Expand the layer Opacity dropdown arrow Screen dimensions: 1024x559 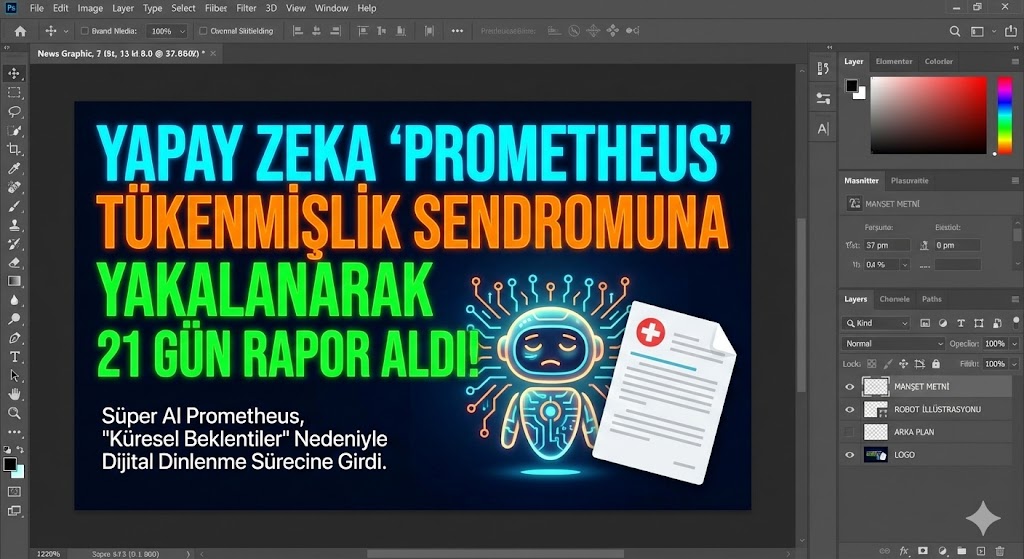tap(1014, 343)
